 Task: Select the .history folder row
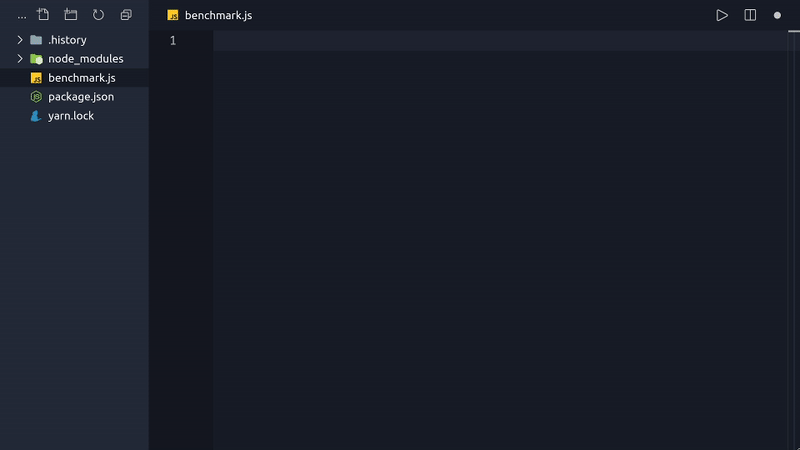[x=74, y=39]
